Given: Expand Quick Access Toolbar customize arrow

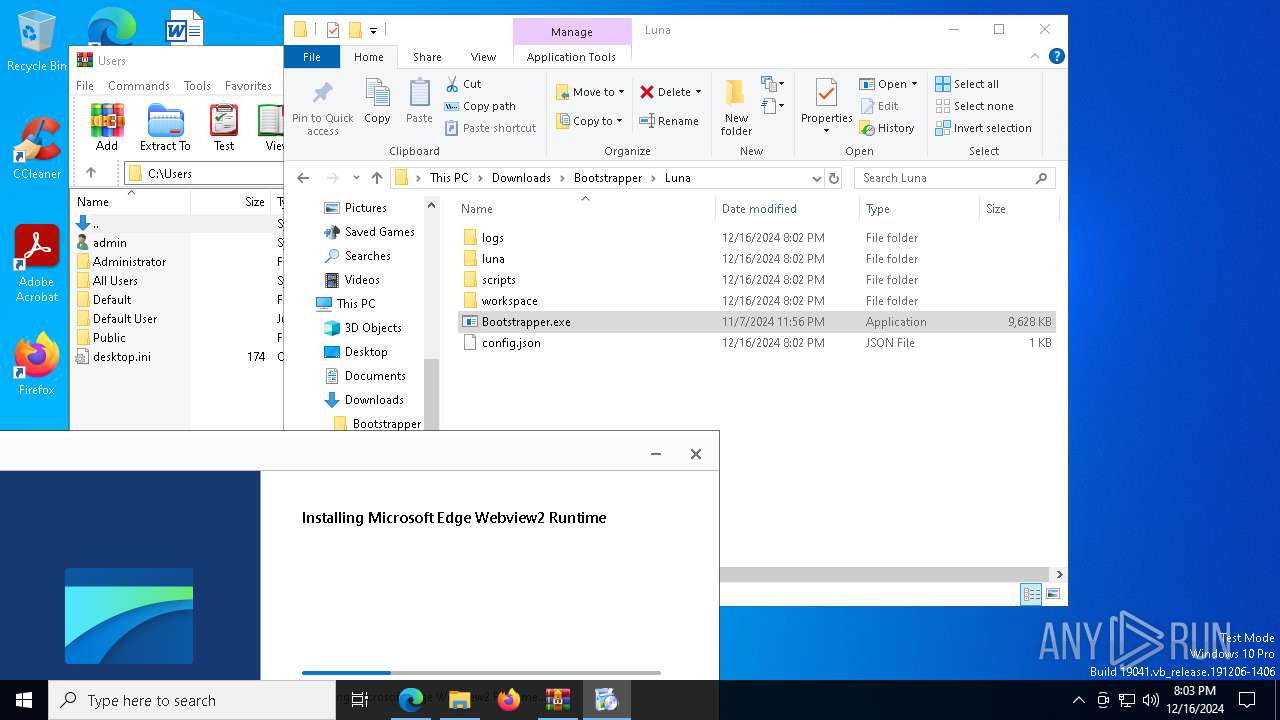Looking at the screenshot, I should [374, 30].
